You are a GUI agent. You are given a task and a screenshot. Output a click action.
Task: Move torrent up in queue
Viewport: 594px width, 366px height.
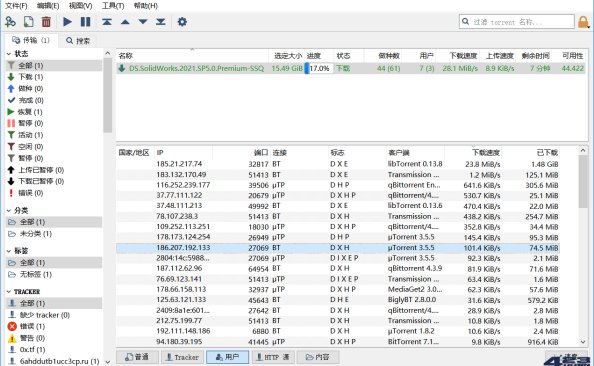point(125,22)
